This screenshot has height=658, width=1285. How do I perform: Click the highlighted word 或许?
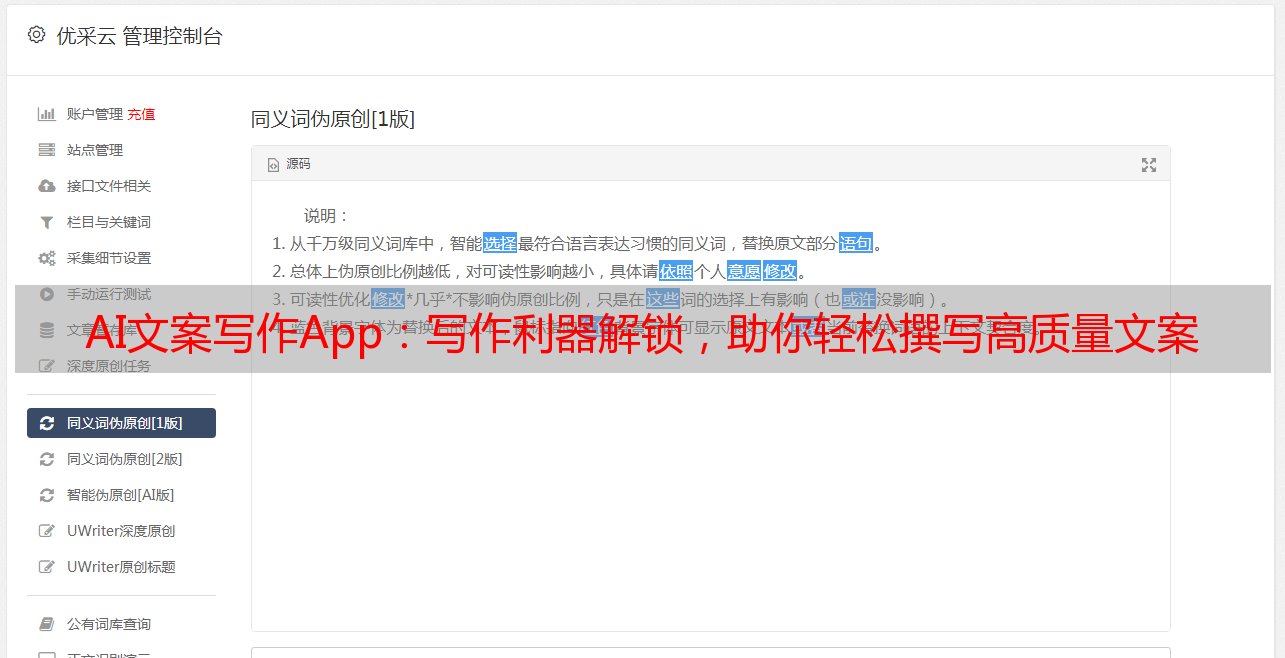tap(859, 299)
